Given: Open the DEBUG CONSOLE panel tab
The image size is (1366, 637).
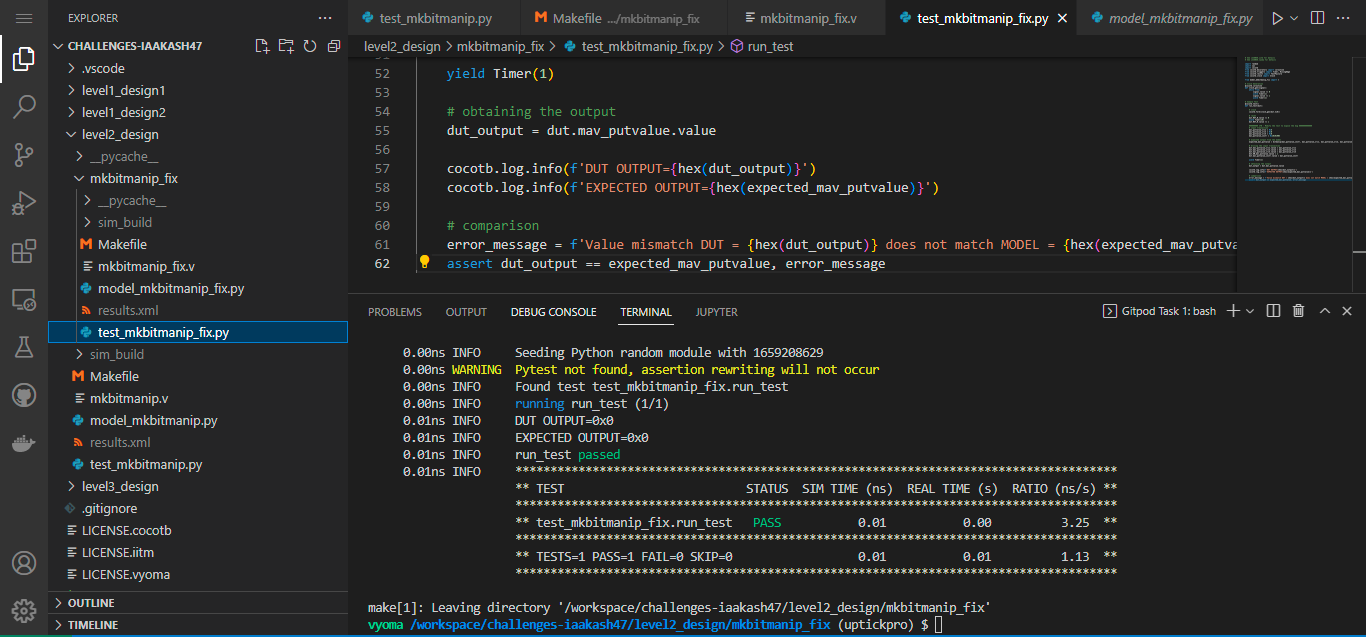Looking at the screenshot, I should [553, 312].
